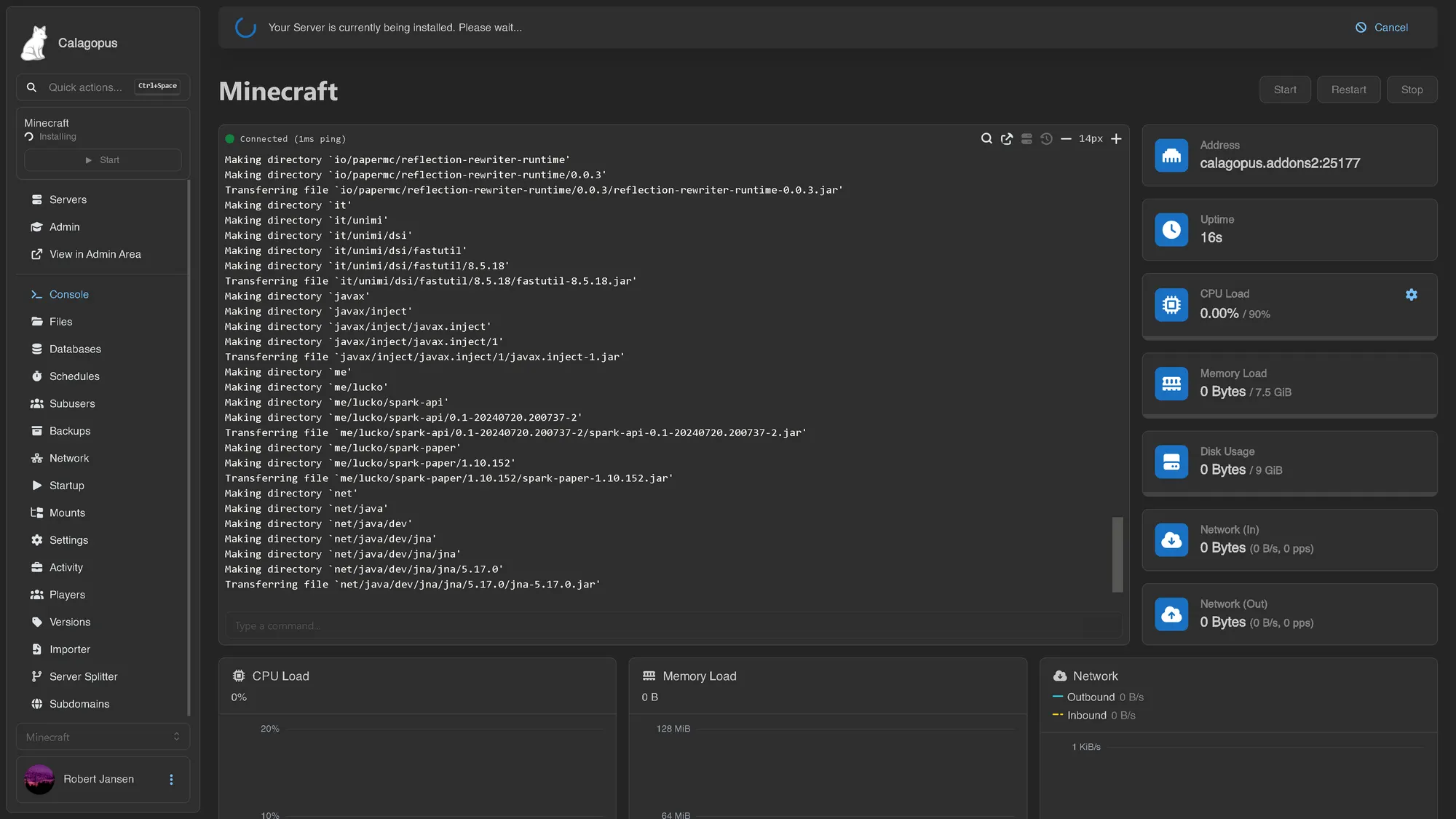Open the Databases section
Viewport: 1456px width, 819px height.
103,349
